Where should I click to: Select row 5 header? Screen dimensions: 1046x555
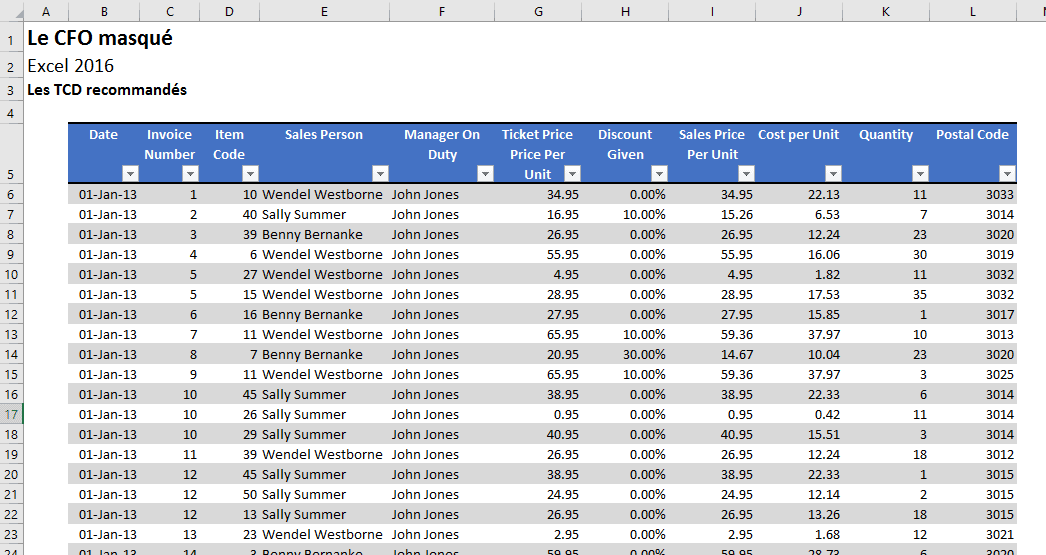11,173
